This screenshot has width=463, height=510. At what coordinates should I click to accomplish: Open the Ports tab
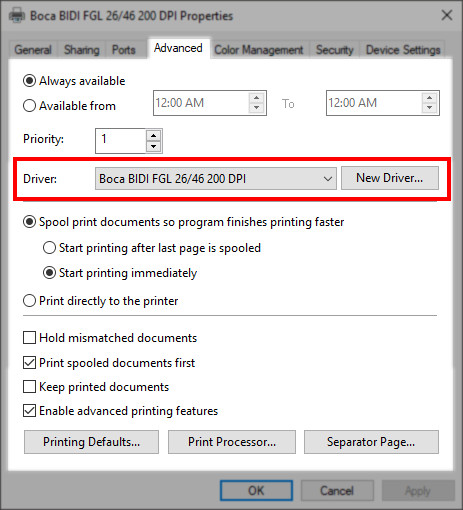coord(124,50)
